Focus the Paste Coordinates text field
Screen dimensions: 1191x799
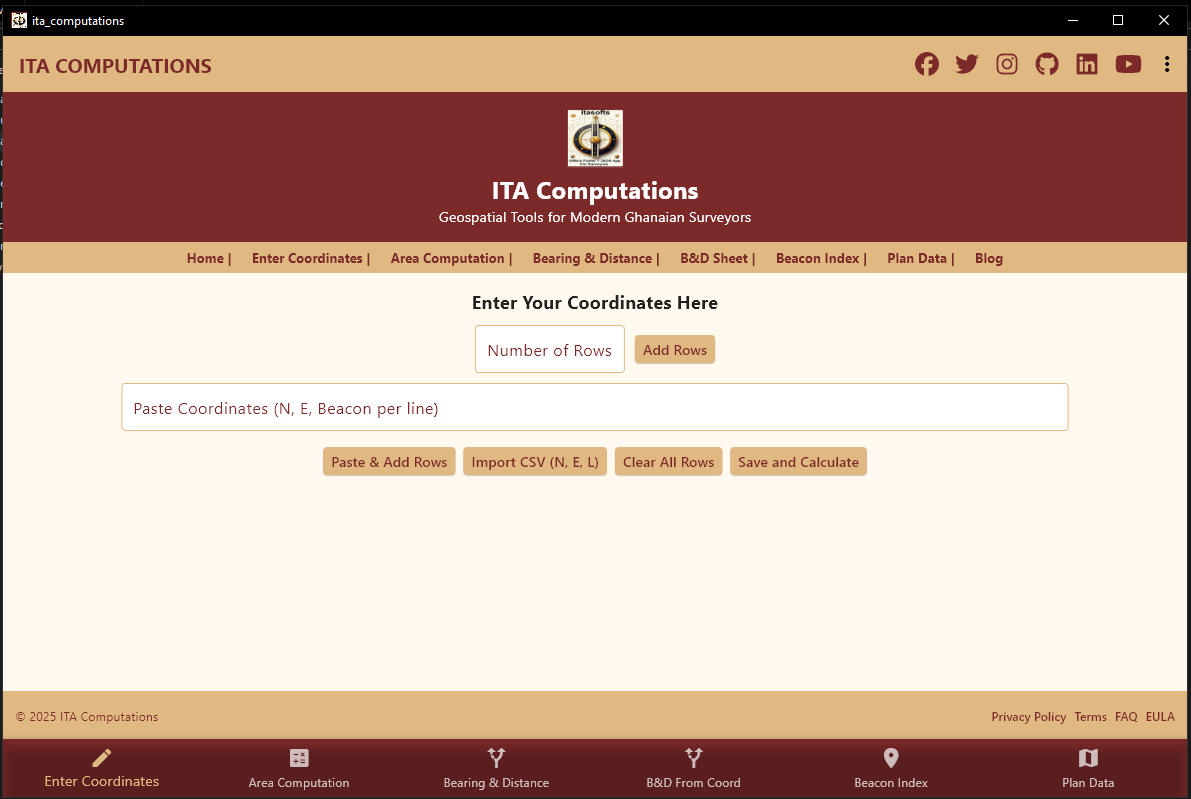click(x=595, y=407)
